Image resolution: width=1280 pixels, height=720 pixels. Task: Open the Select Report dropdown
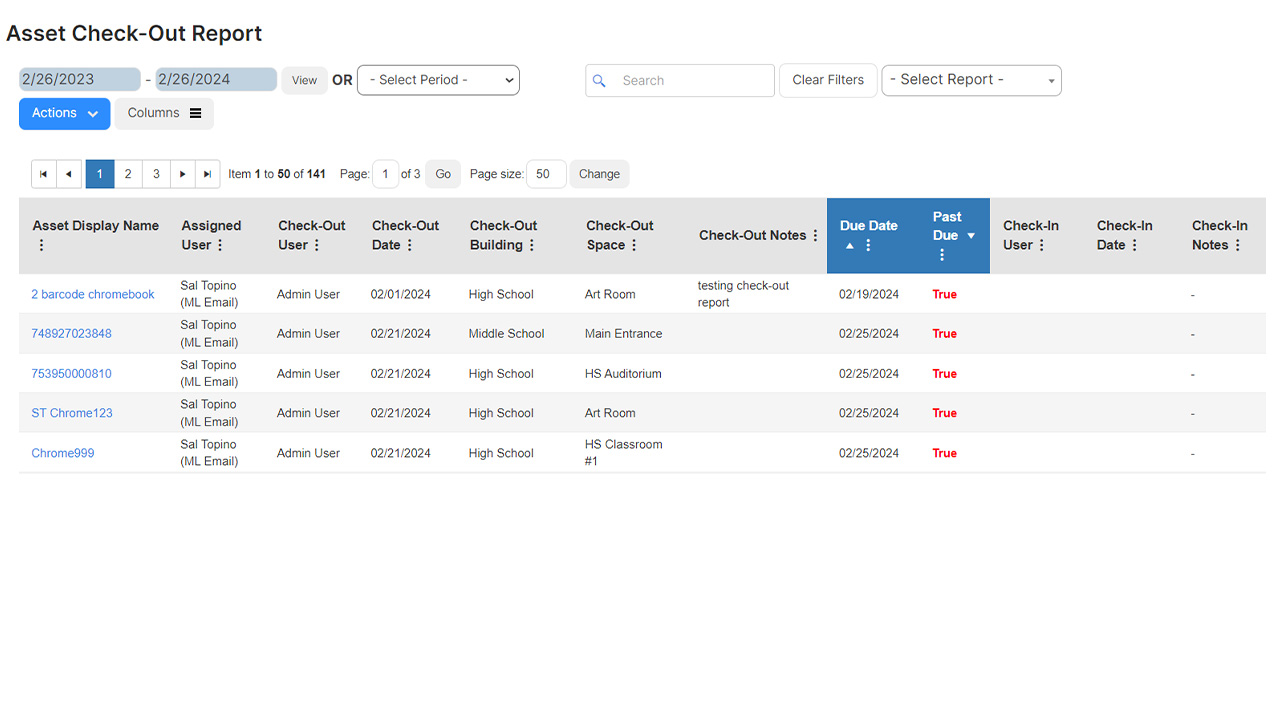pos(970,80)
